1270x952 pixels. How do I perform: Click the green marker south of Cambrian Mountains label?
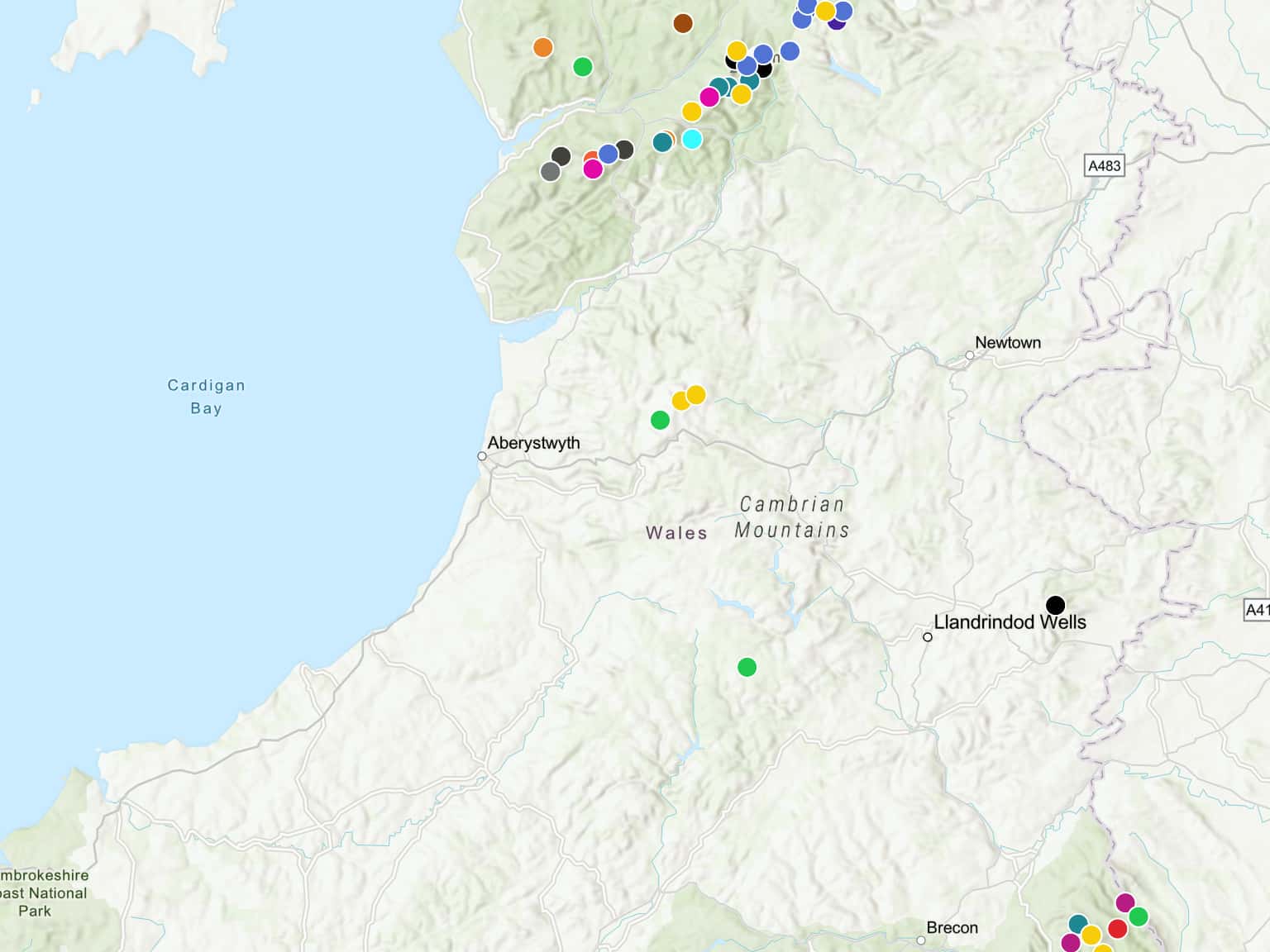tap(747, 667)
